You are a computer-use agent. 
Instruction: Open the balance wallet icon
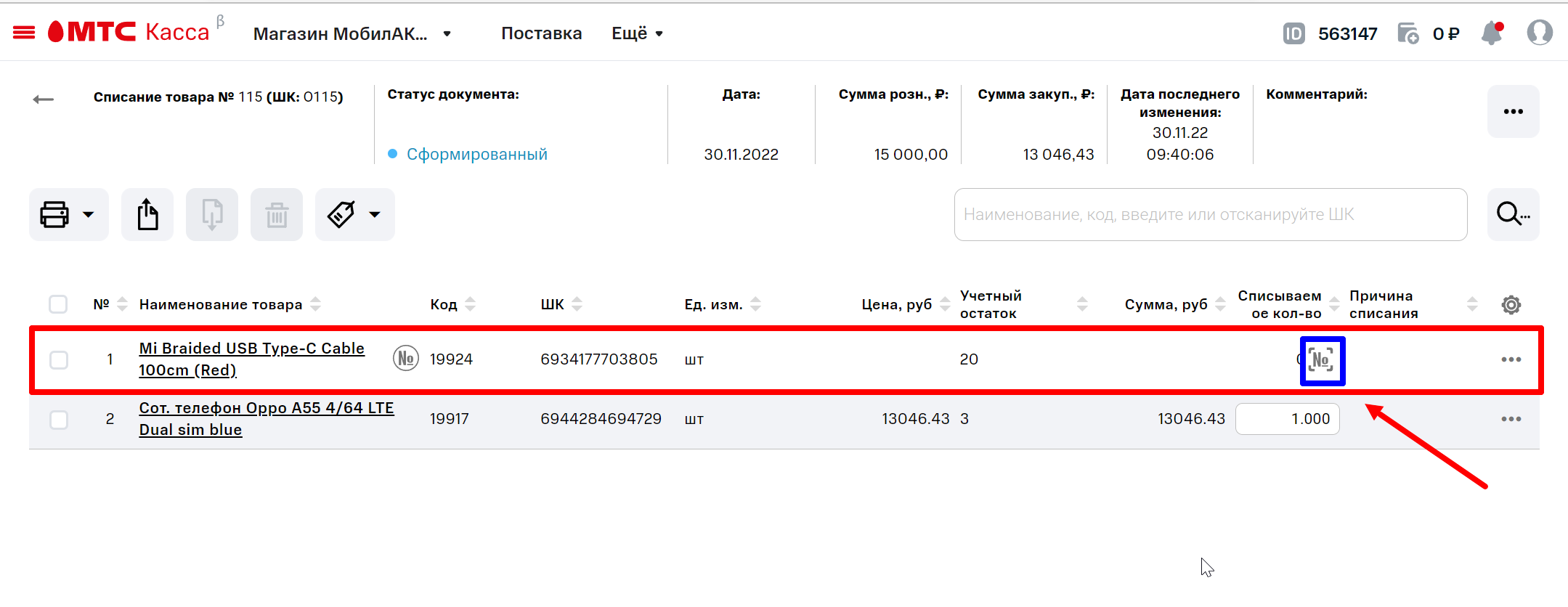pyautogui.click(x=1407, y=33)
